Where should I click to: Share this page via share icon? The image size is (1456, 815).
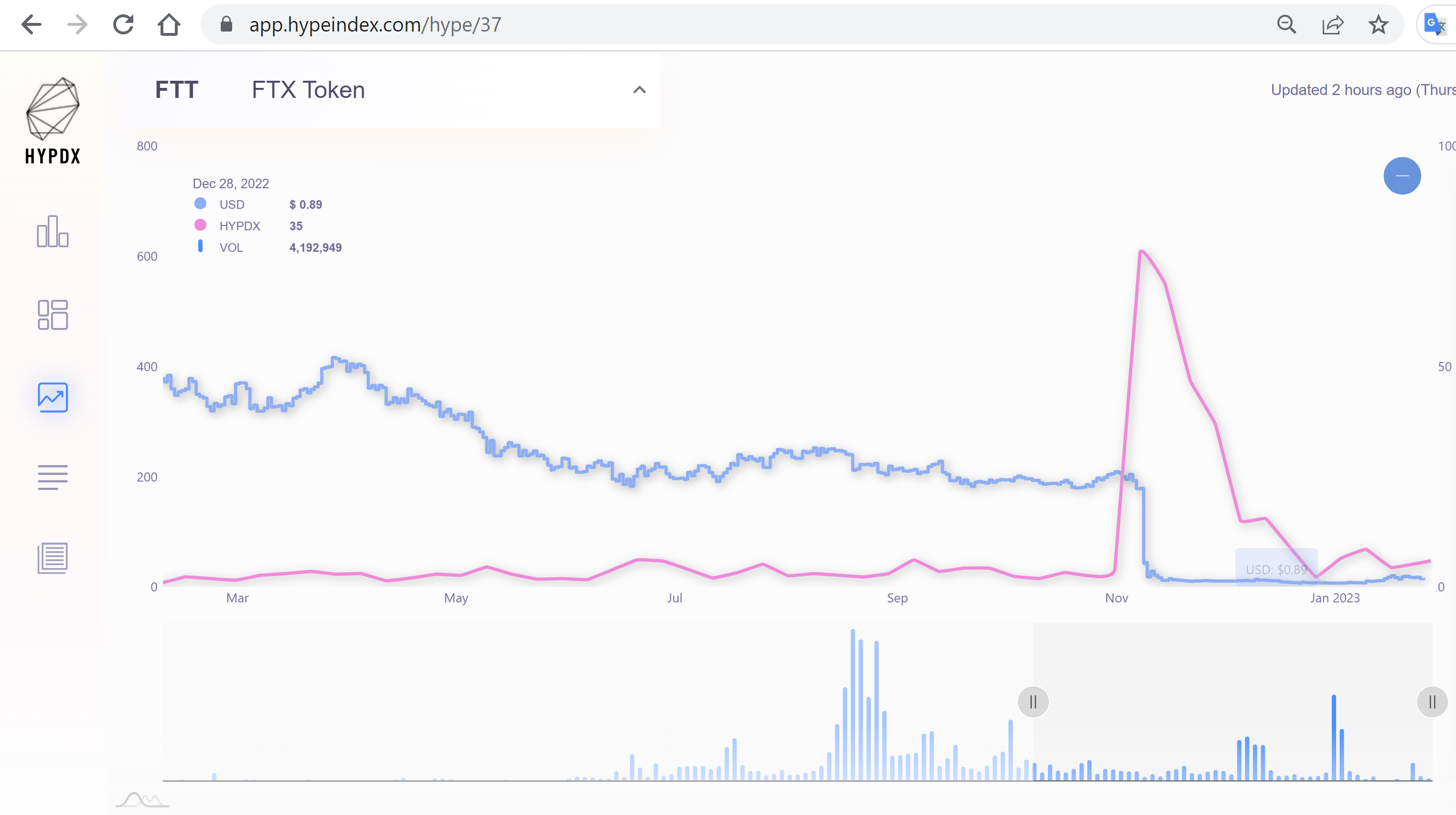tap(1332, 24)
